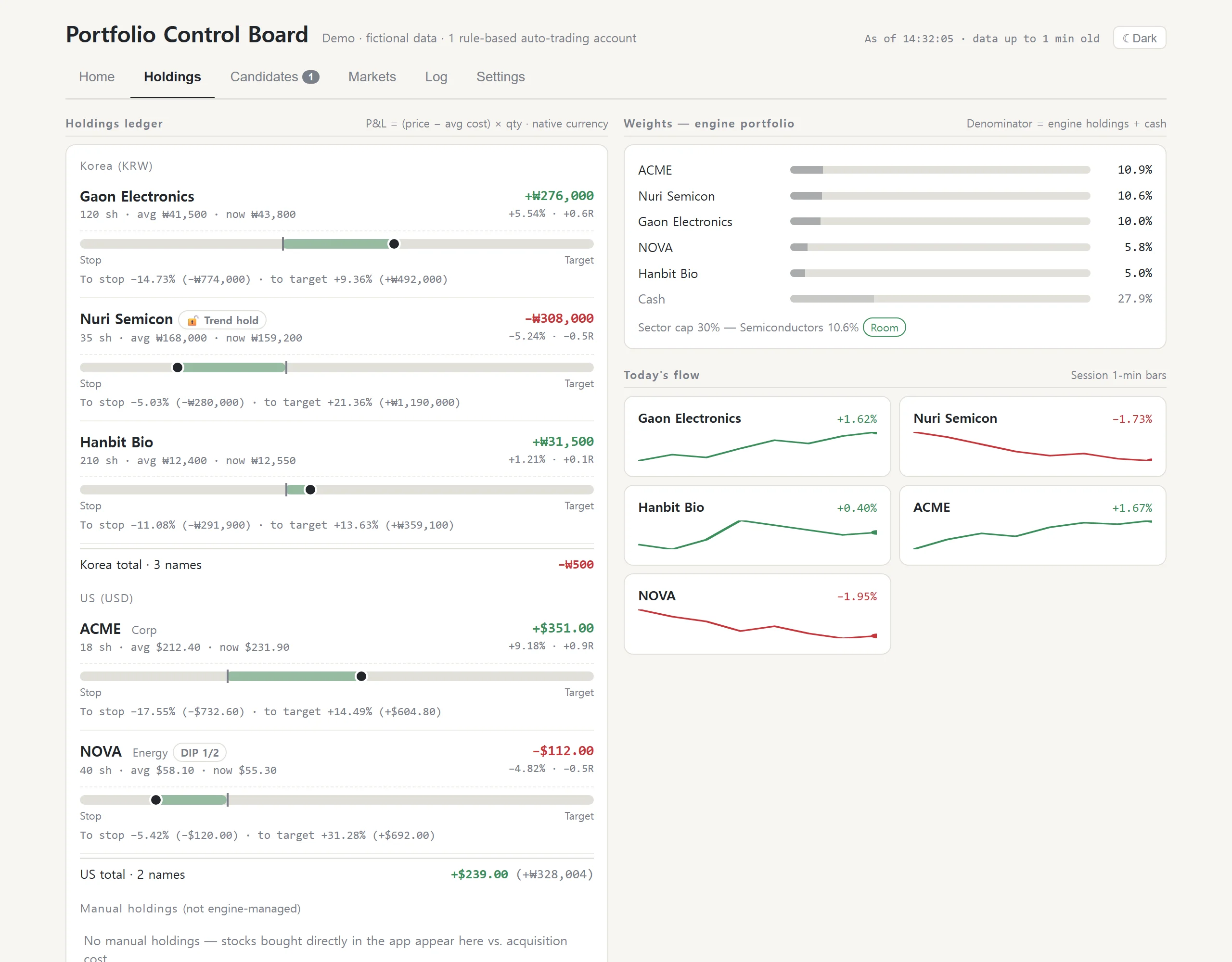Click NOVA stop-target price dot

click(x=156, y=800)
